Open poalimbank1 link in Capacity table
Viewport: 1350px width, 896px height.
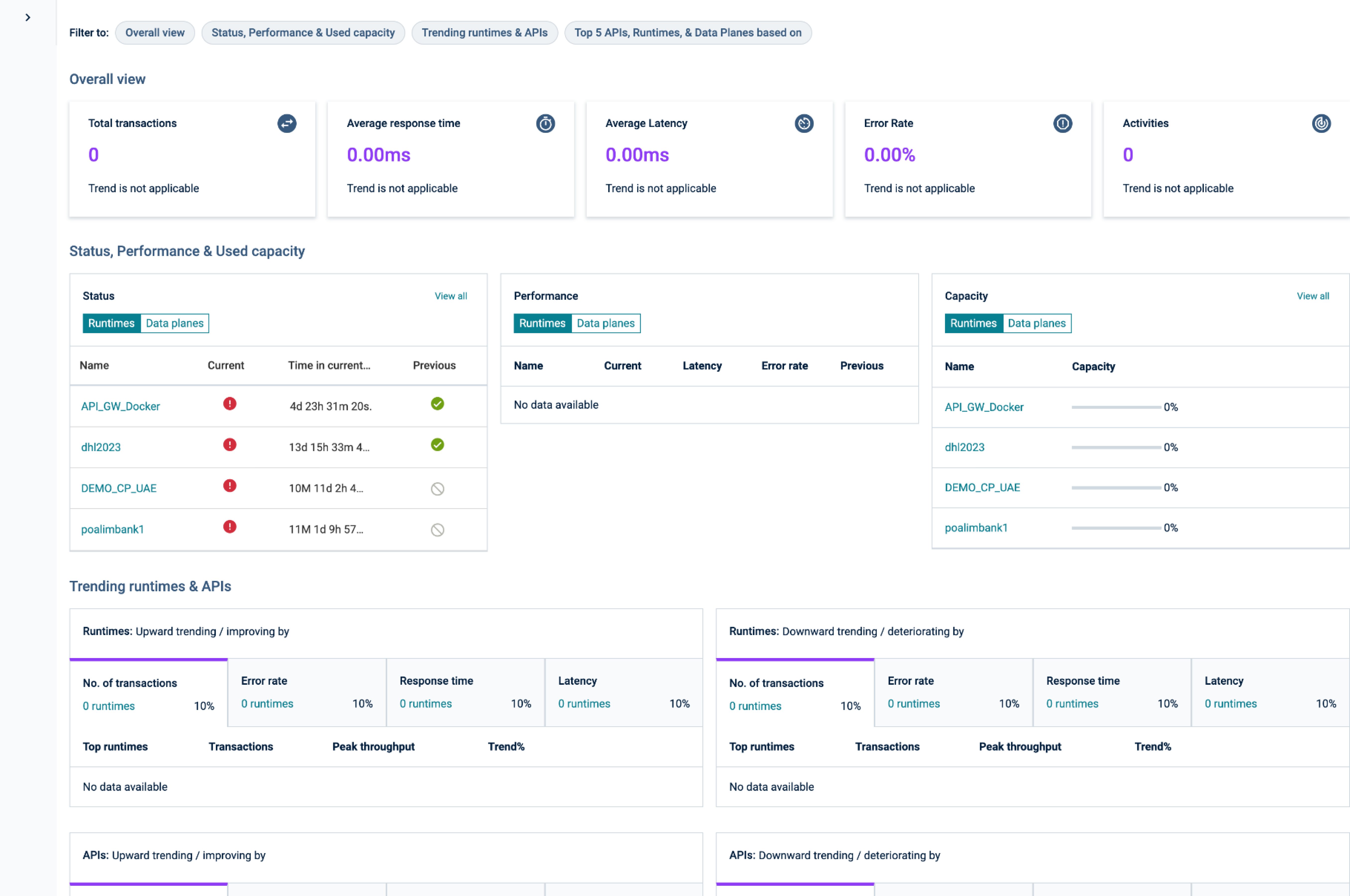click(x=976, y=528)
